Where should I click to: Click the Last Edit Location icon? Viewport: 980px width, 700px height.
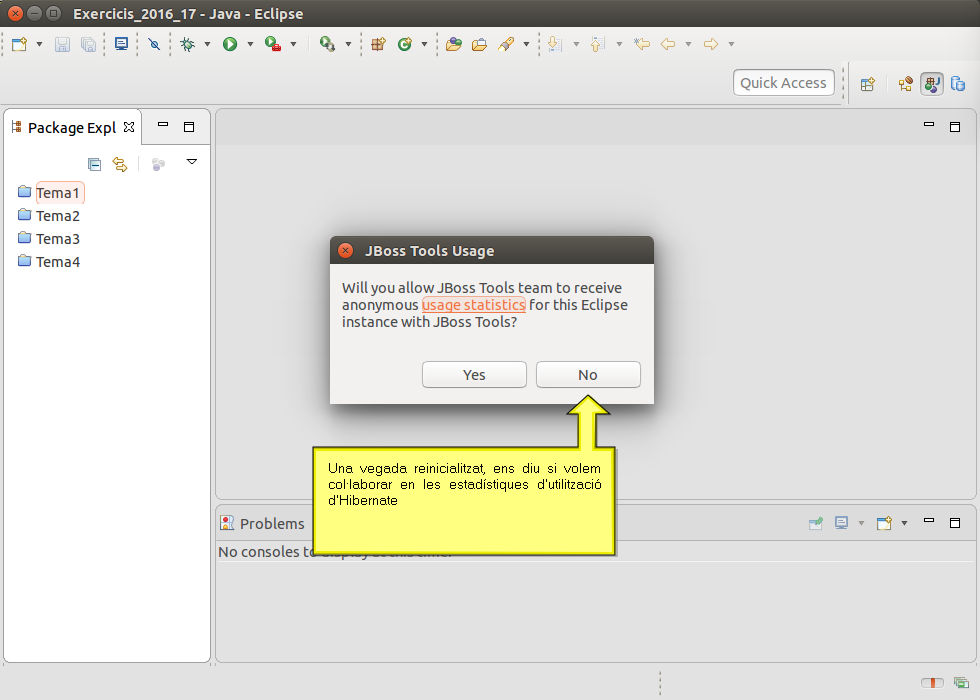click(642, 44)
